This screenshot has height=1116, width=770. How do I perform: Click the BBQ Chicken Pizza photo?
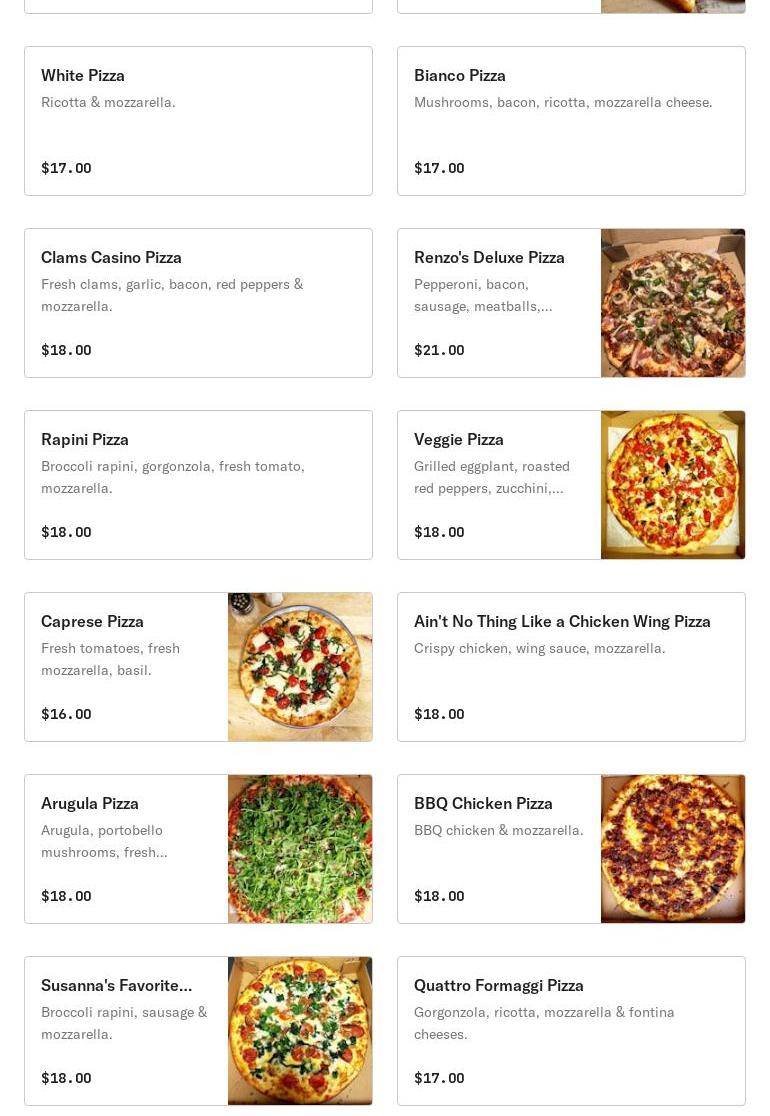tap(673, 849)
